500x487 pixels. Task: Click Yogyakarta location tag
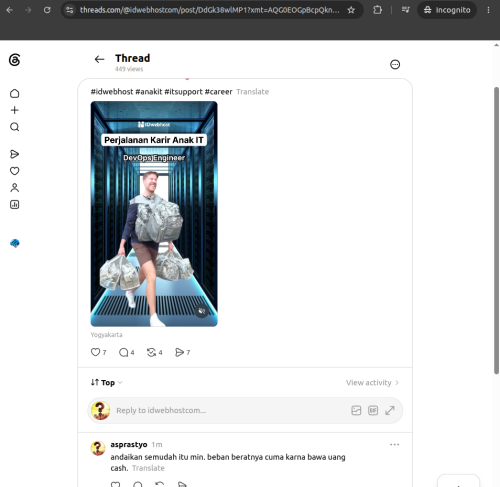(x=106, y=334)
